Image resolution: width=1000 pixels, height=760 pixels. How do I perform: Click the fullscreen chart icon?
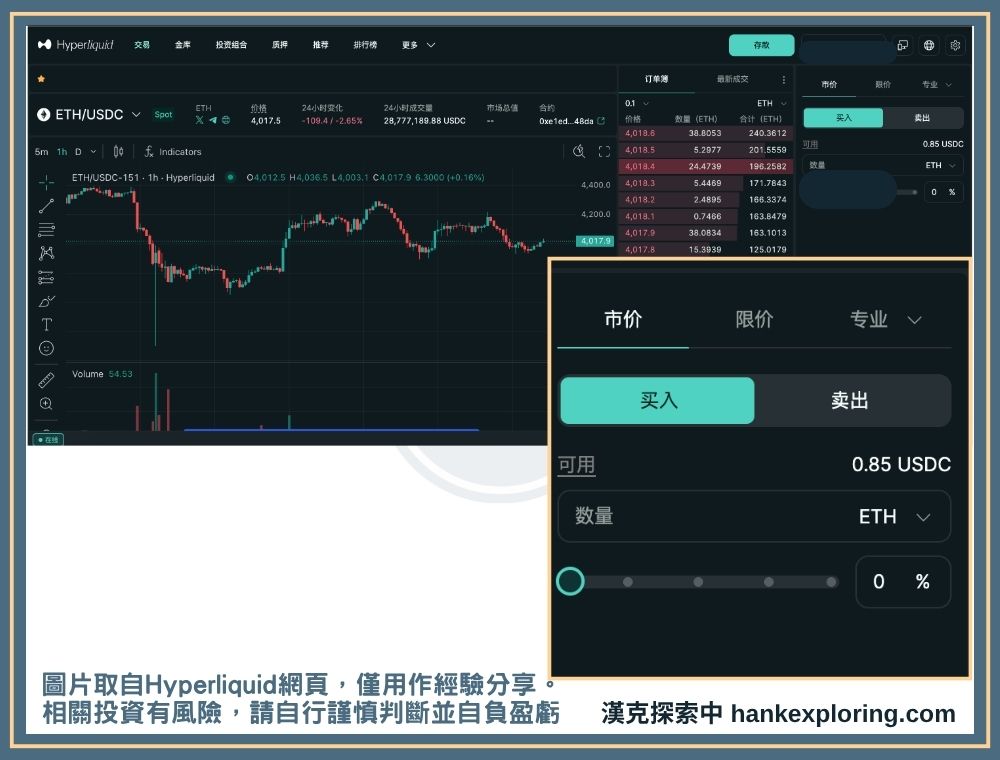pyautogui.click(x=604, y=152)
